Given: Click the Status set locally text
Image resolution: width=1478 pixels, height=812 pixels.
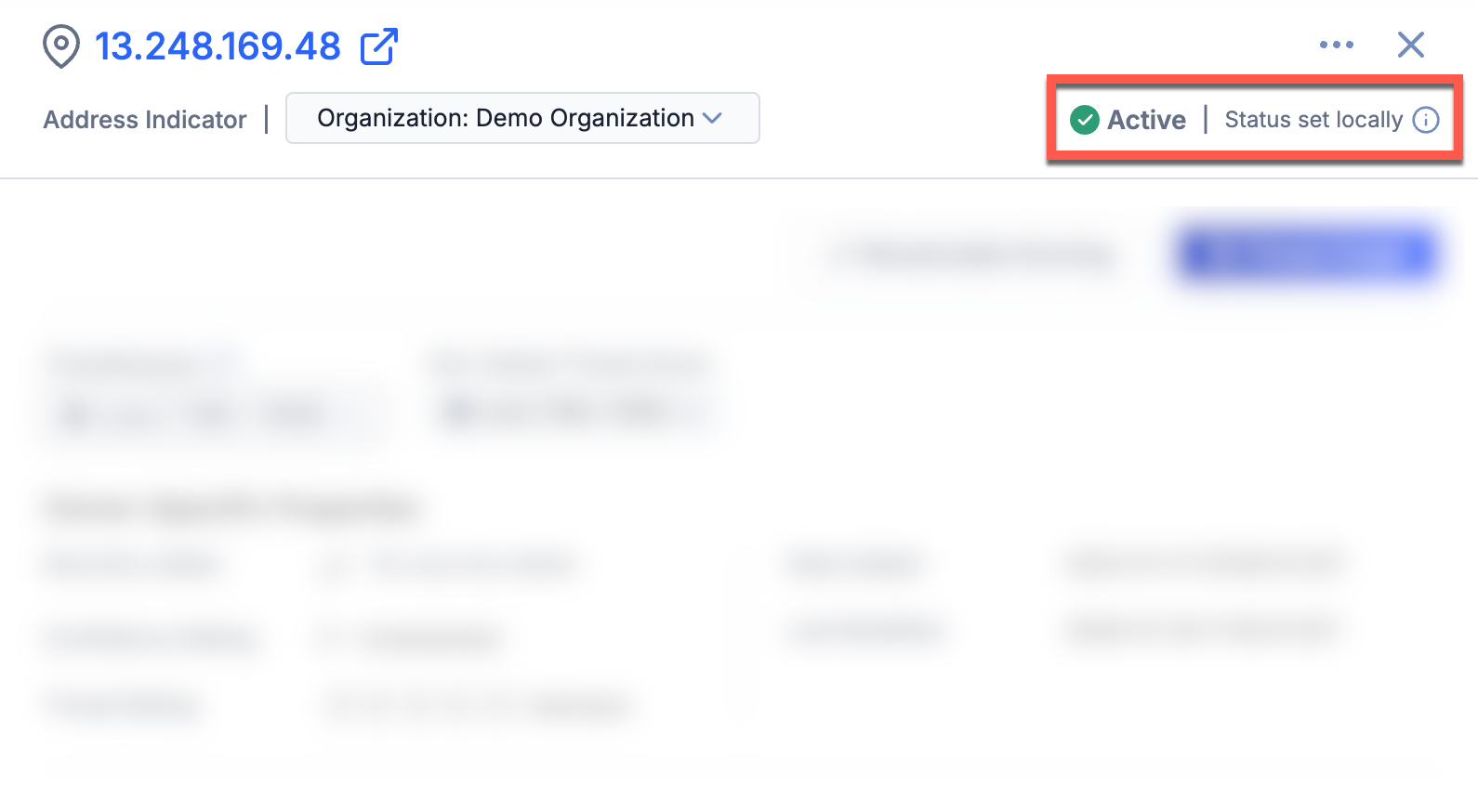Looking at the screenshot, I should (x=1313, y=120).
